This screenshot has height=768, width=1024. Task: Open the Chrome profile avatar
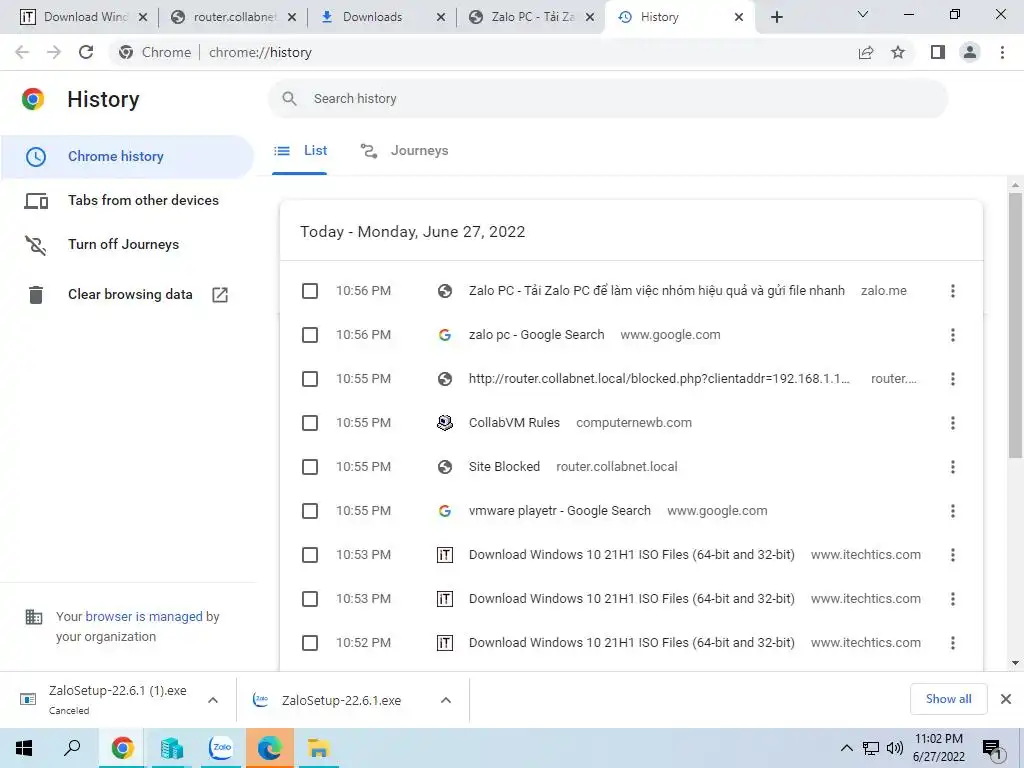(970, 52)
